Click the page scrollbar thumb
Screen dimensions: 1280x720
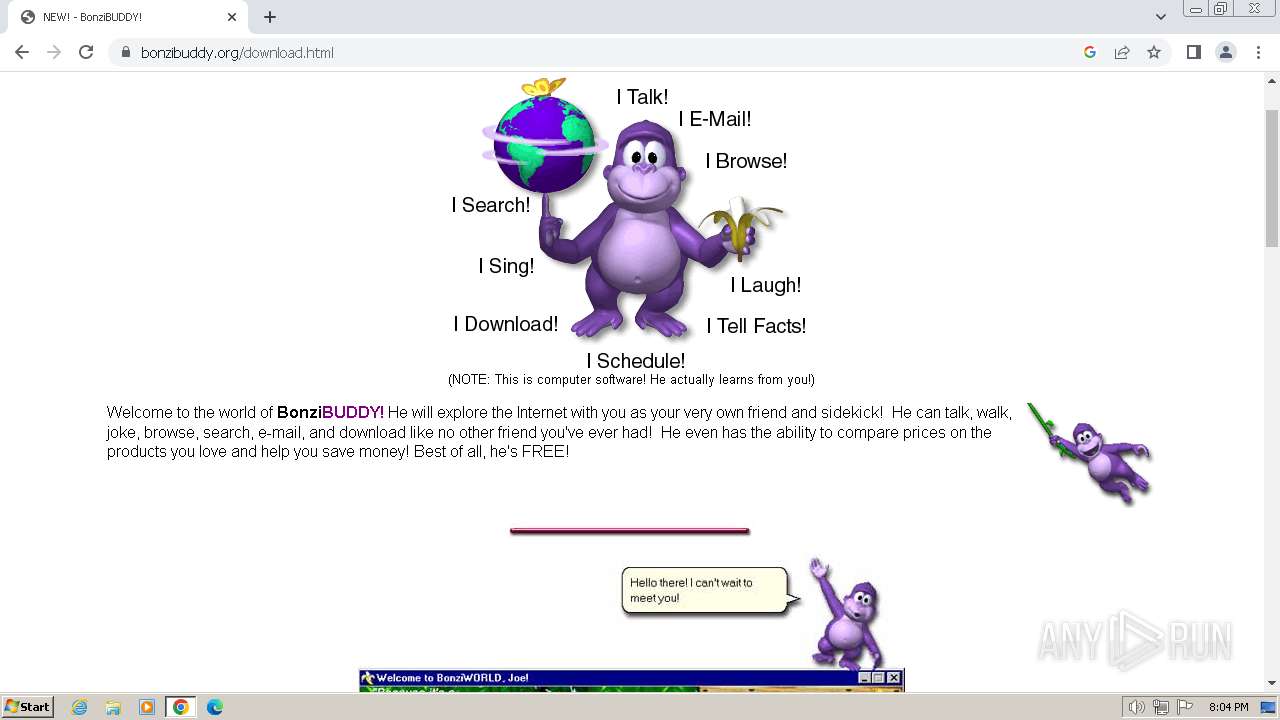point(1272,177)
